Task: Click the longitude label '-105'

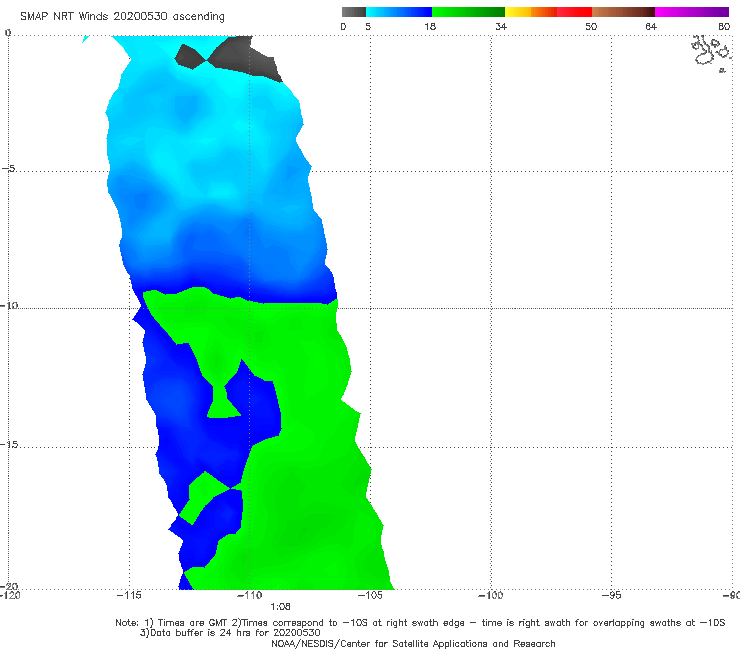Action: [370, 595]
